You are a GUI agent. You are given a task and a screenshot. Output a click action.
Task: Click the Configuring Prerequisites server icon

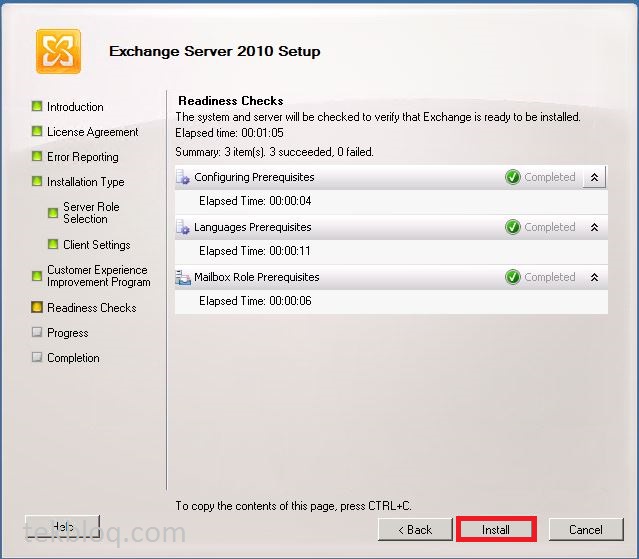183,177
